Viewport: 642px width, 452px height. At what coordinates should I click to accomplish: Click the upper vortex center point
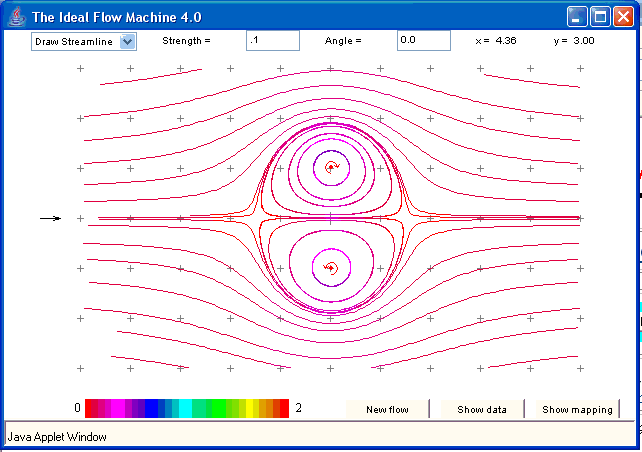point(331,167)
